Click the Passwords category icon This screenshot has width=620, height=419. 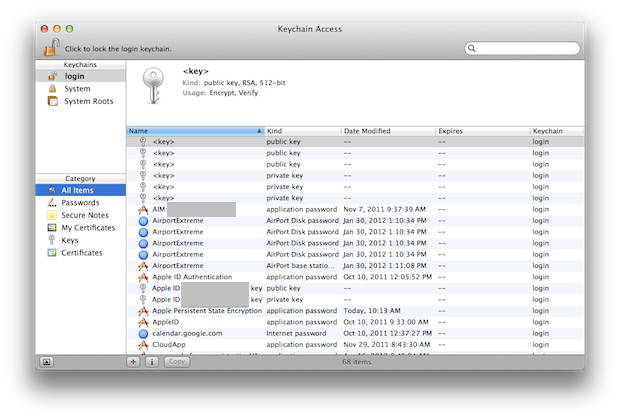pyautogui.click(x=52, y=202)
